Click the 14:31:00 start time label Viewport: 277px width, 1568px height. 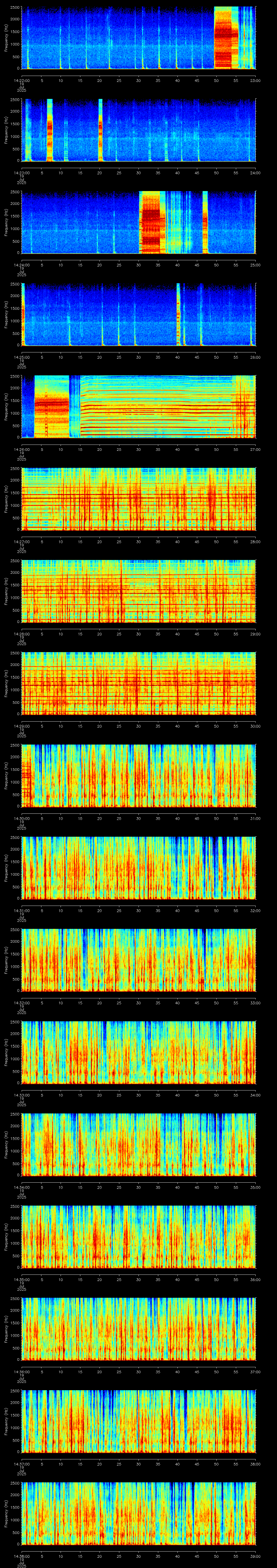point(21,910)
